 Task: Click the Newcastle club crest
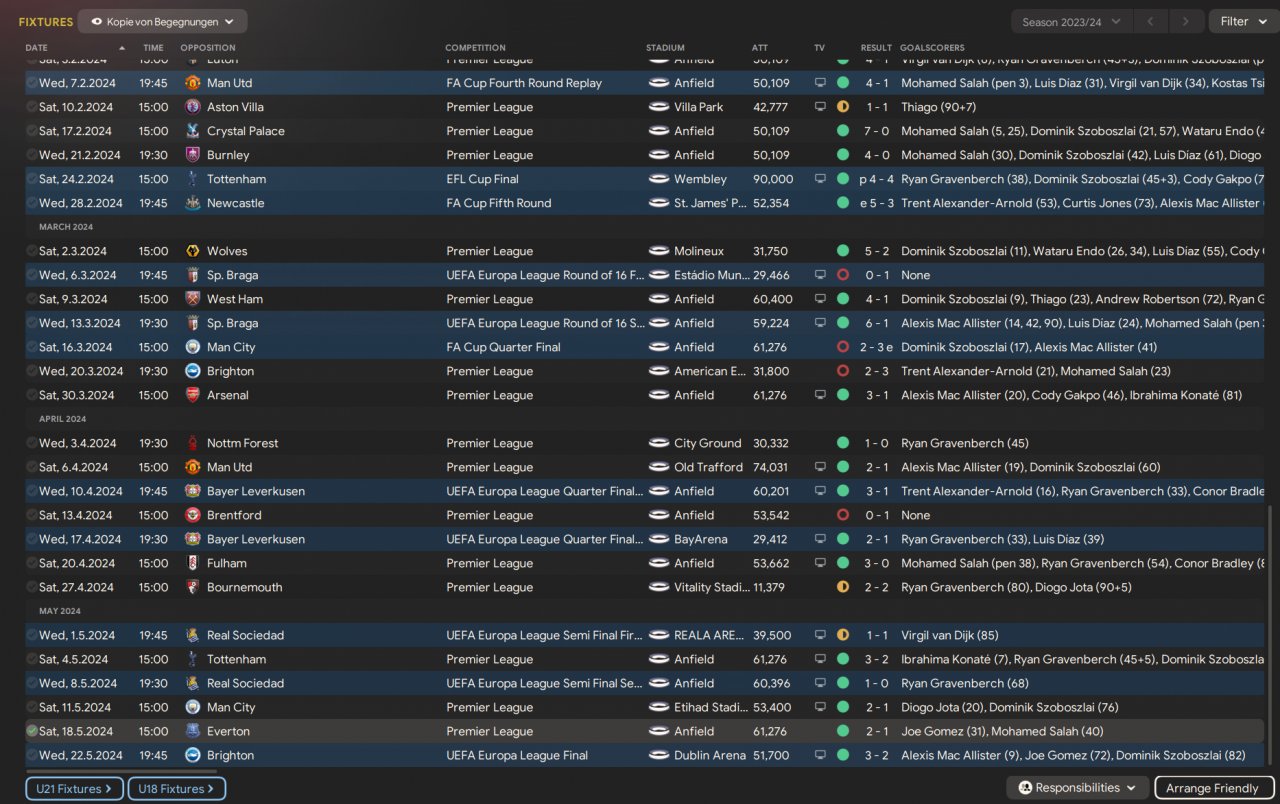click(x=193, y=203)
